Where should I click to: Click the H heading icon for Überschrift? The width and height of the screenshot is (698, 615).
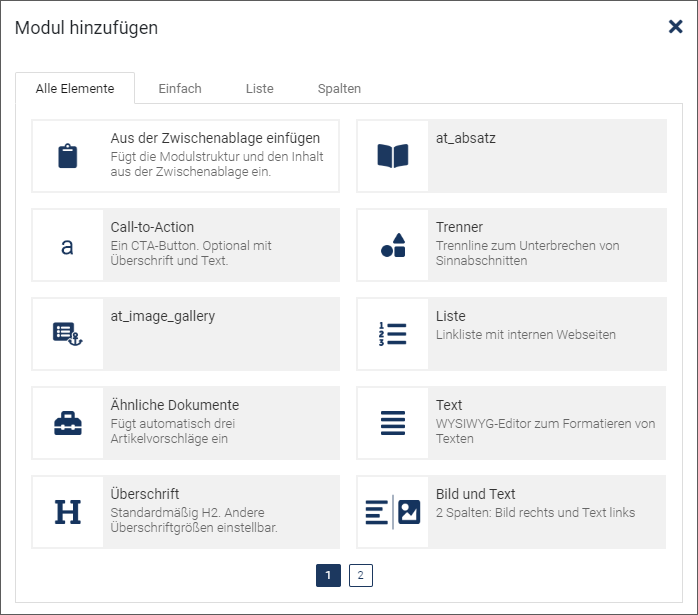68,512
